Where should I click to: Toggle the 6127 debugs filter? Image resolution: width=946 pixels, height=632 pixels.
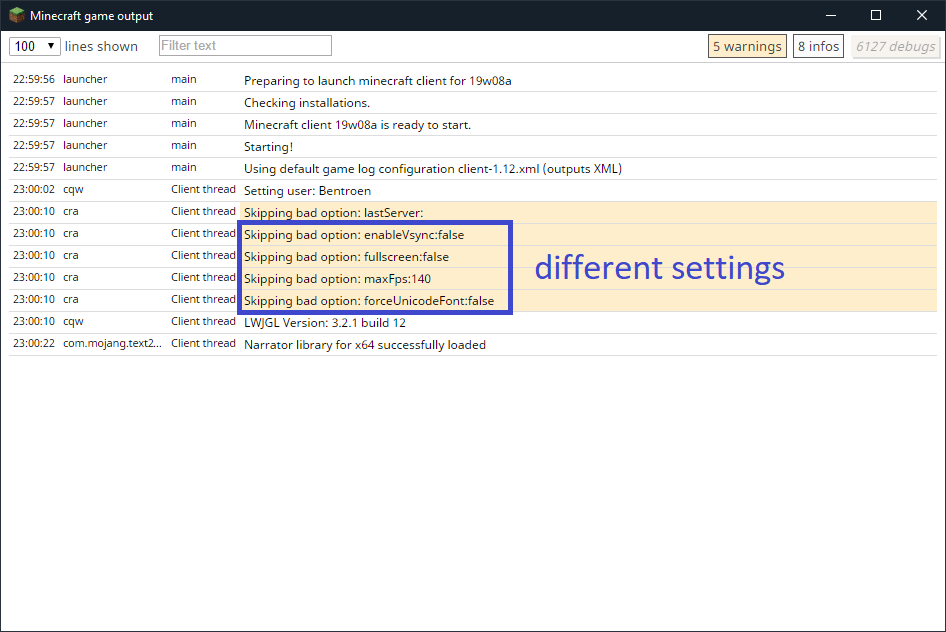896,46
